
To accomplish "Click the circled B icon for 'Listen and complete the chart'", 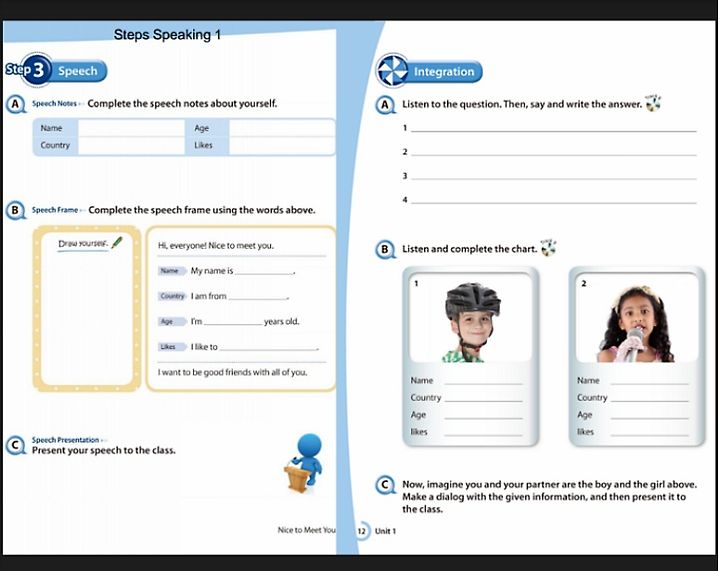I will 385,250.
